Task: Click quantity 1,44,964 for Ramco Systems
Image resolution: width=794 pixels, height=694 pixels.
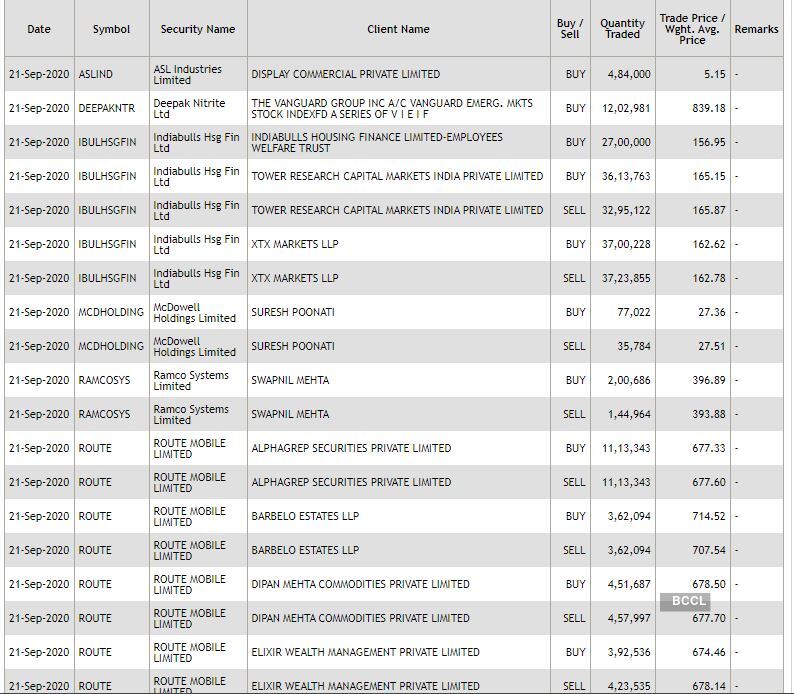Action: (629, 414)
